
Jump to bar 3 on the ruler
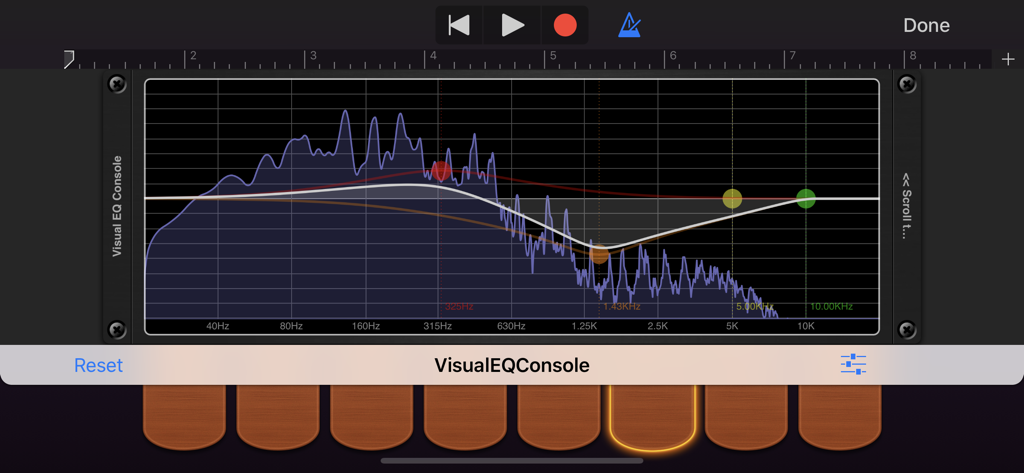click(x=313, y=56)
